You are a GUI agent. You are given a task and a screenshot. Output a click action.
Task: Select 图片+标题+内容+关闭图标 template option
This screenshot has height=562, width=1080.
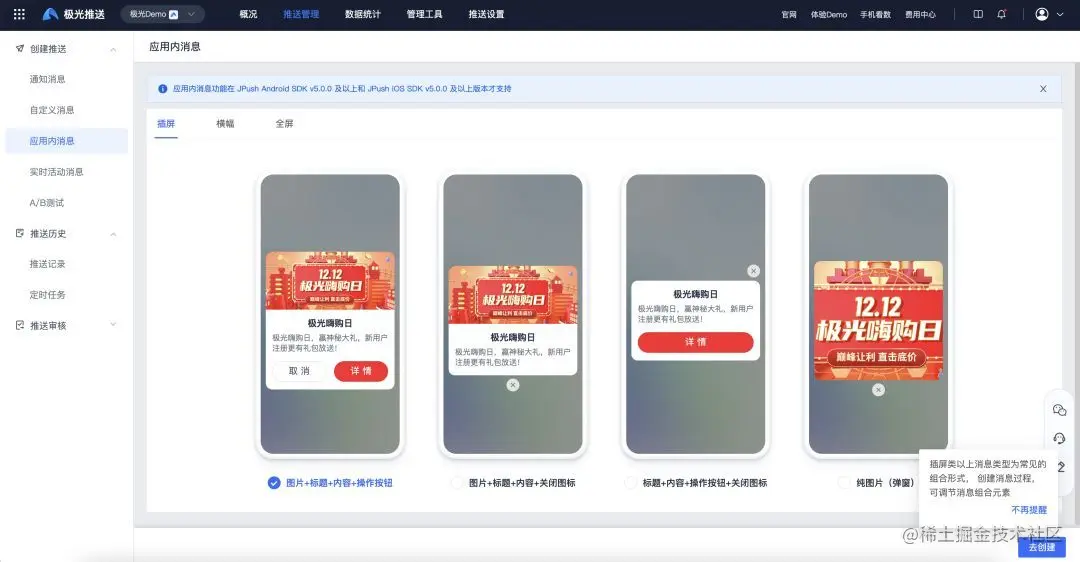tap(513, 483)
